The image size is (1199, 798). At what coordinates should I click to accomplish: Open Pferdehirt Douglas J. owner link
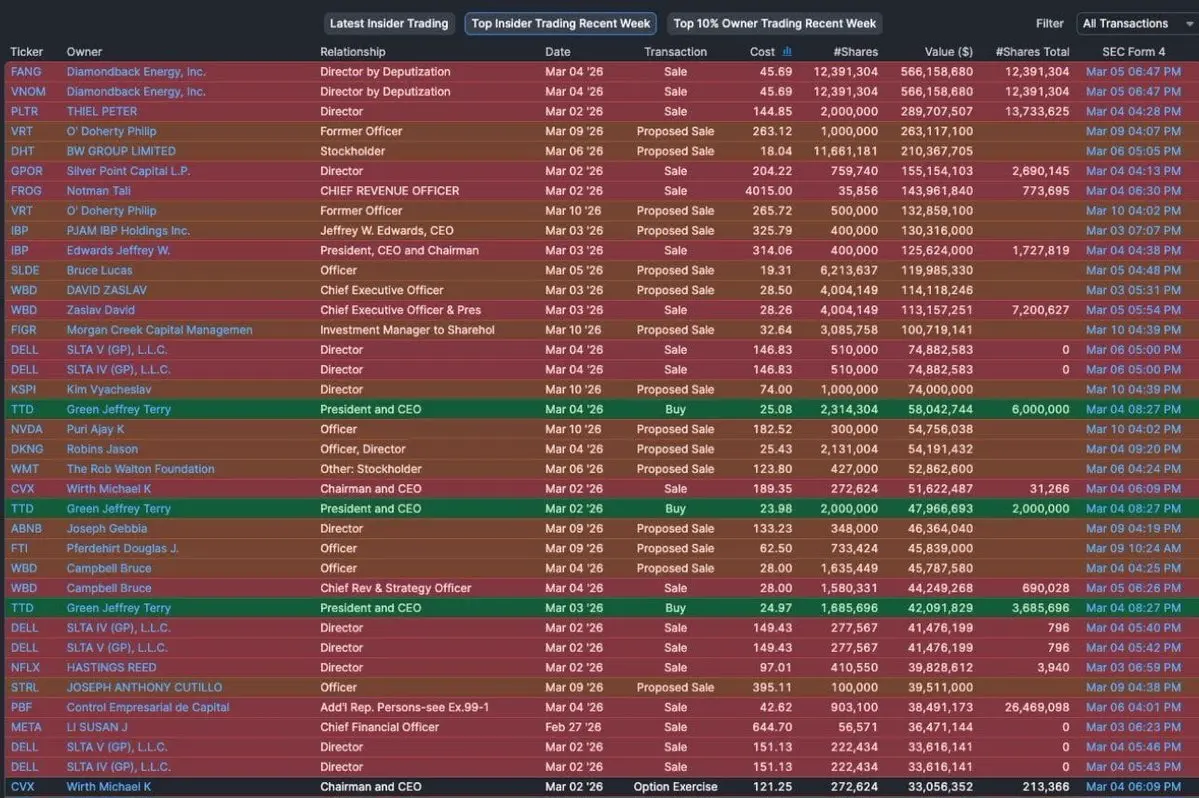point(122,549)
